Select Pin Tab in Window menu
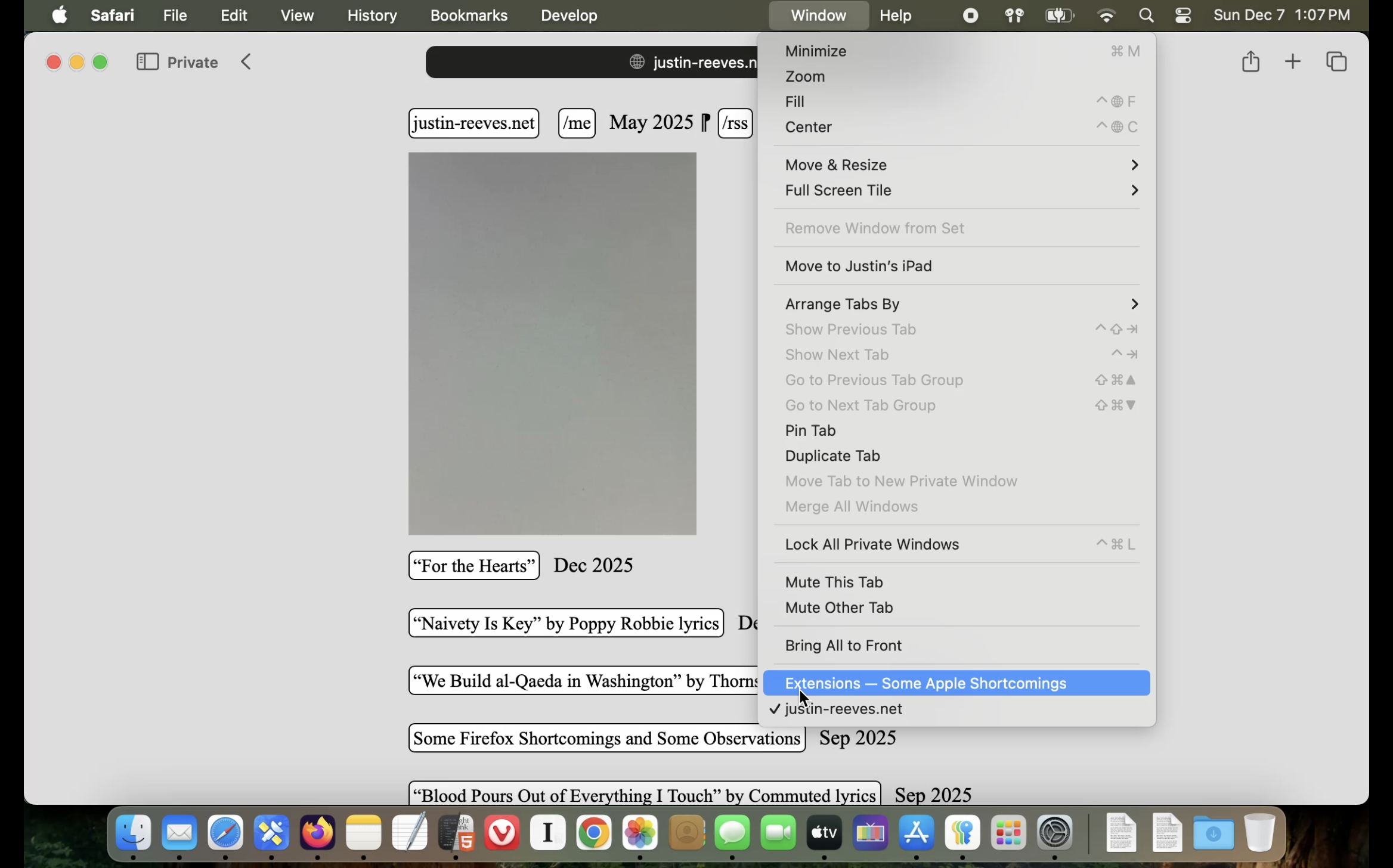 [x=810, y=430]
